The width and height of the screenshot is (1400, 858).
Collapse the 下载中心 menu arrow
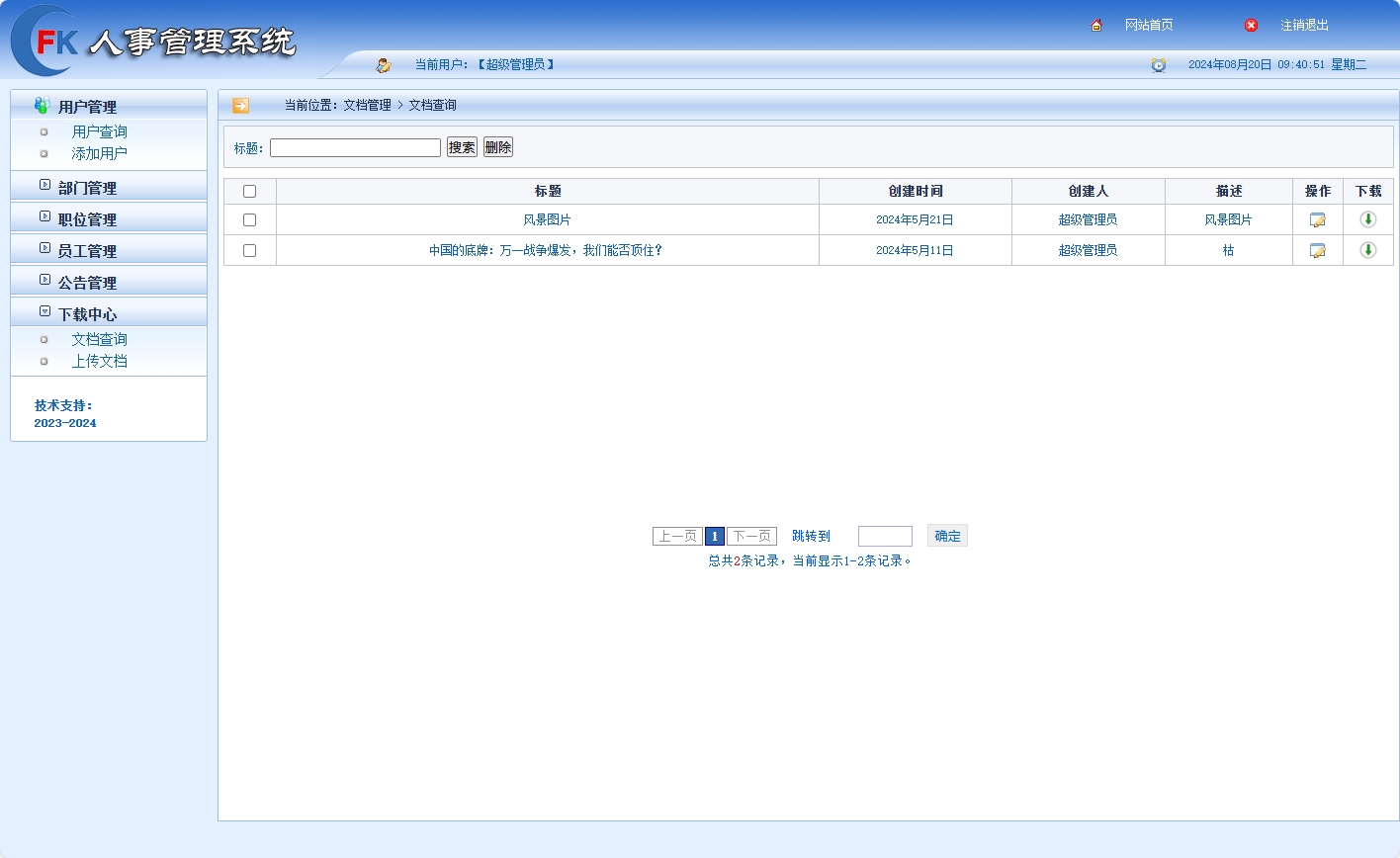click(x=44, y=311)
